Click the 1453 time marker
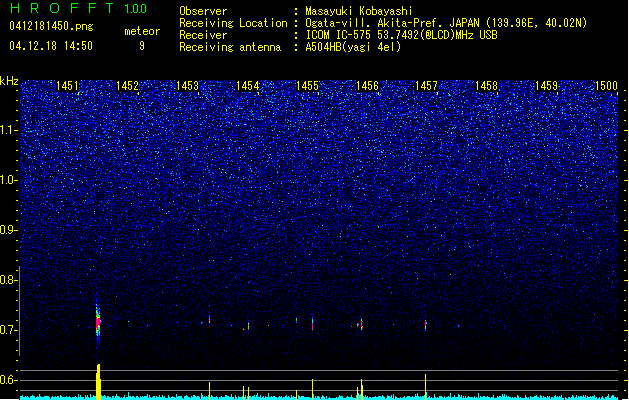Screen dimensions: 629x400 (x=187, y=86)
